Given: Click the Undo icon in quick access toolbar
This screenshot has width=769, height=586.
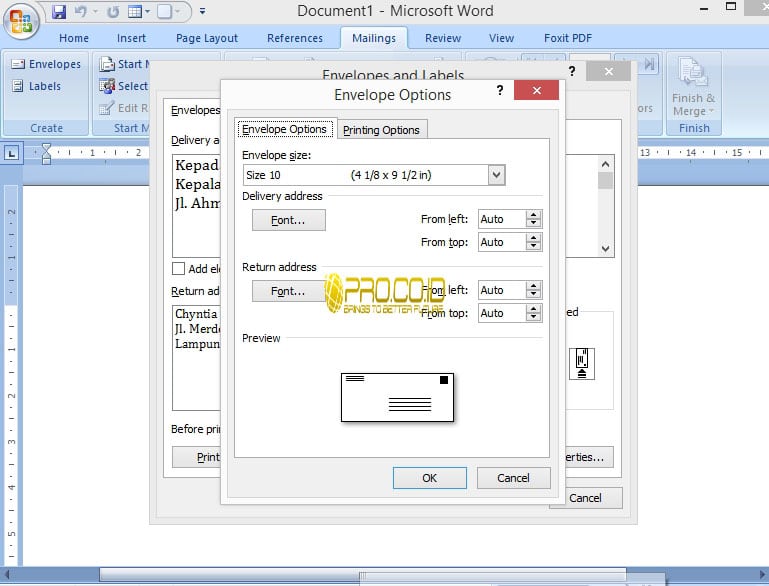Looking at the screenshot, I should pos(81,11).
